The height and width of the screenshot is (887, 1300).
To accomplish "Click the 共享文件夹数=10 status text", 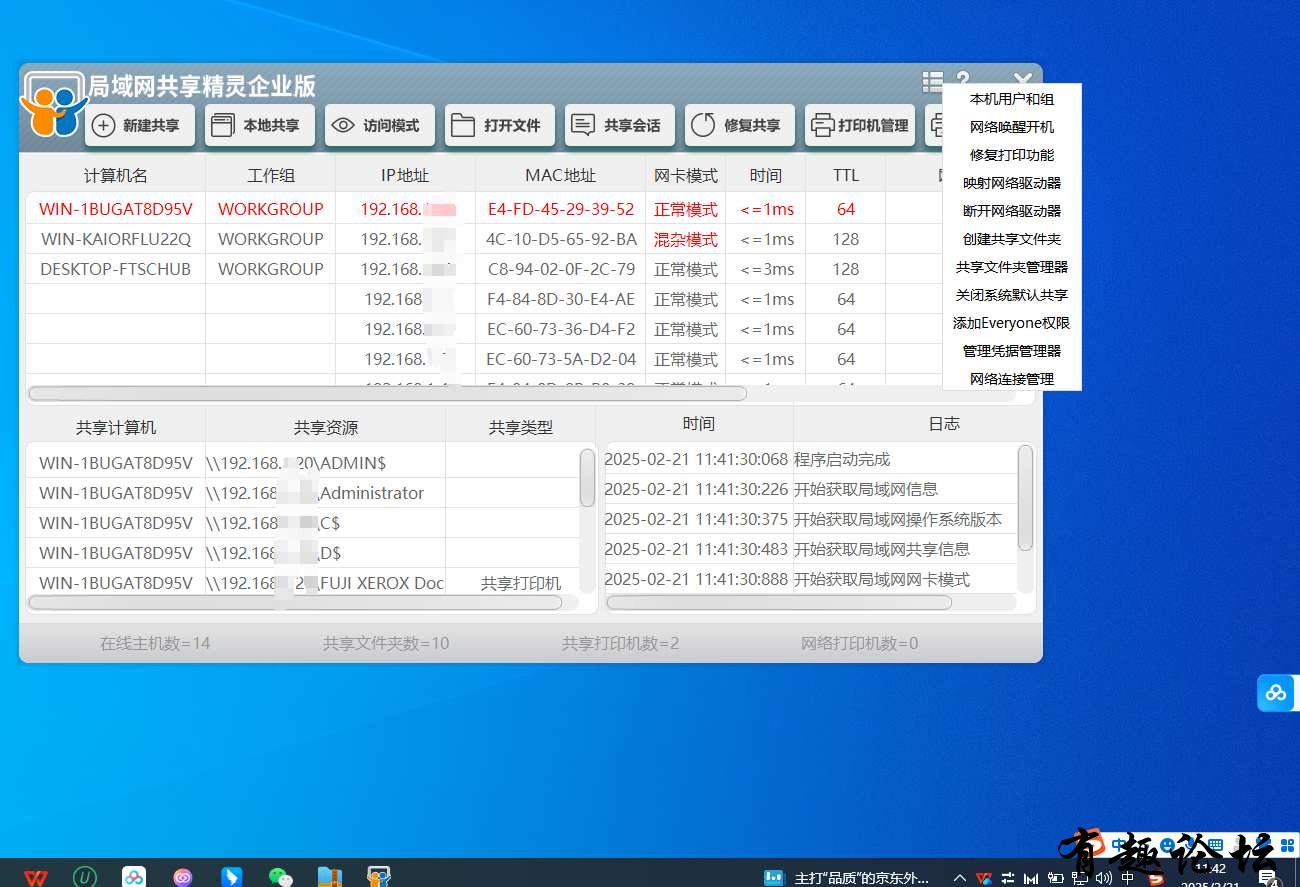I will pos(386,643).
